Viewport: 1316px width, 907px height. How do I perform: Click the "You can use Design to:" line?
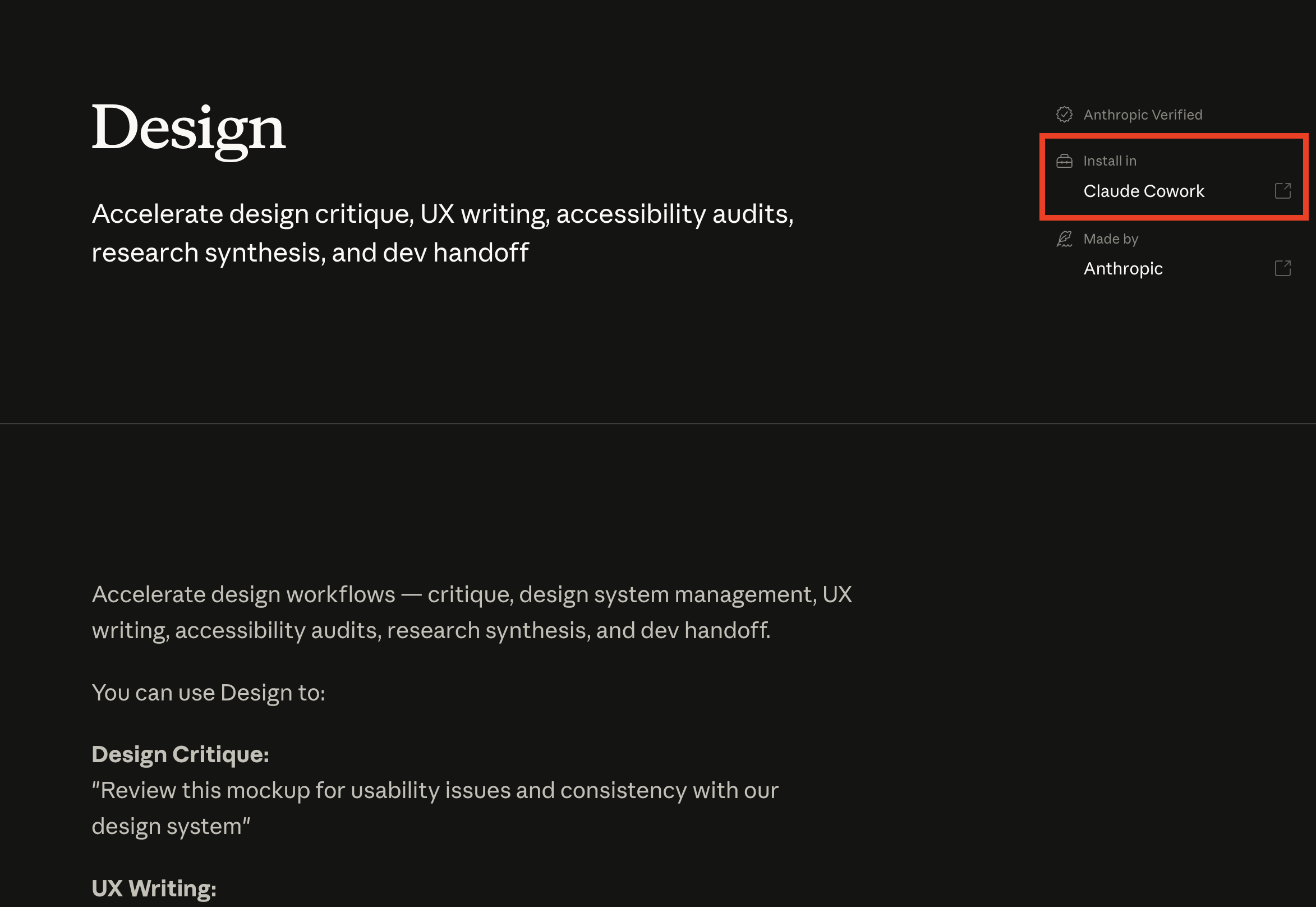pyautogui.click(x=209, y=693)
